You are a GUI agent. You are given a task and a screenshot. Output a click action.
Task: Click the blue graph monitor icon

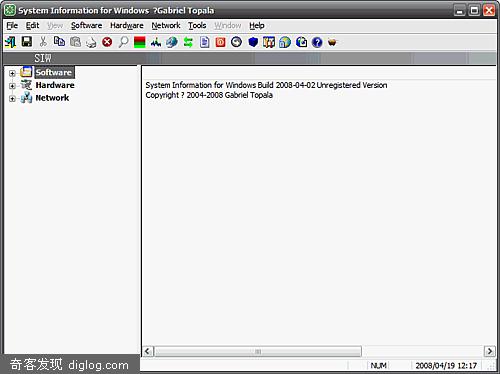point(156,42)
